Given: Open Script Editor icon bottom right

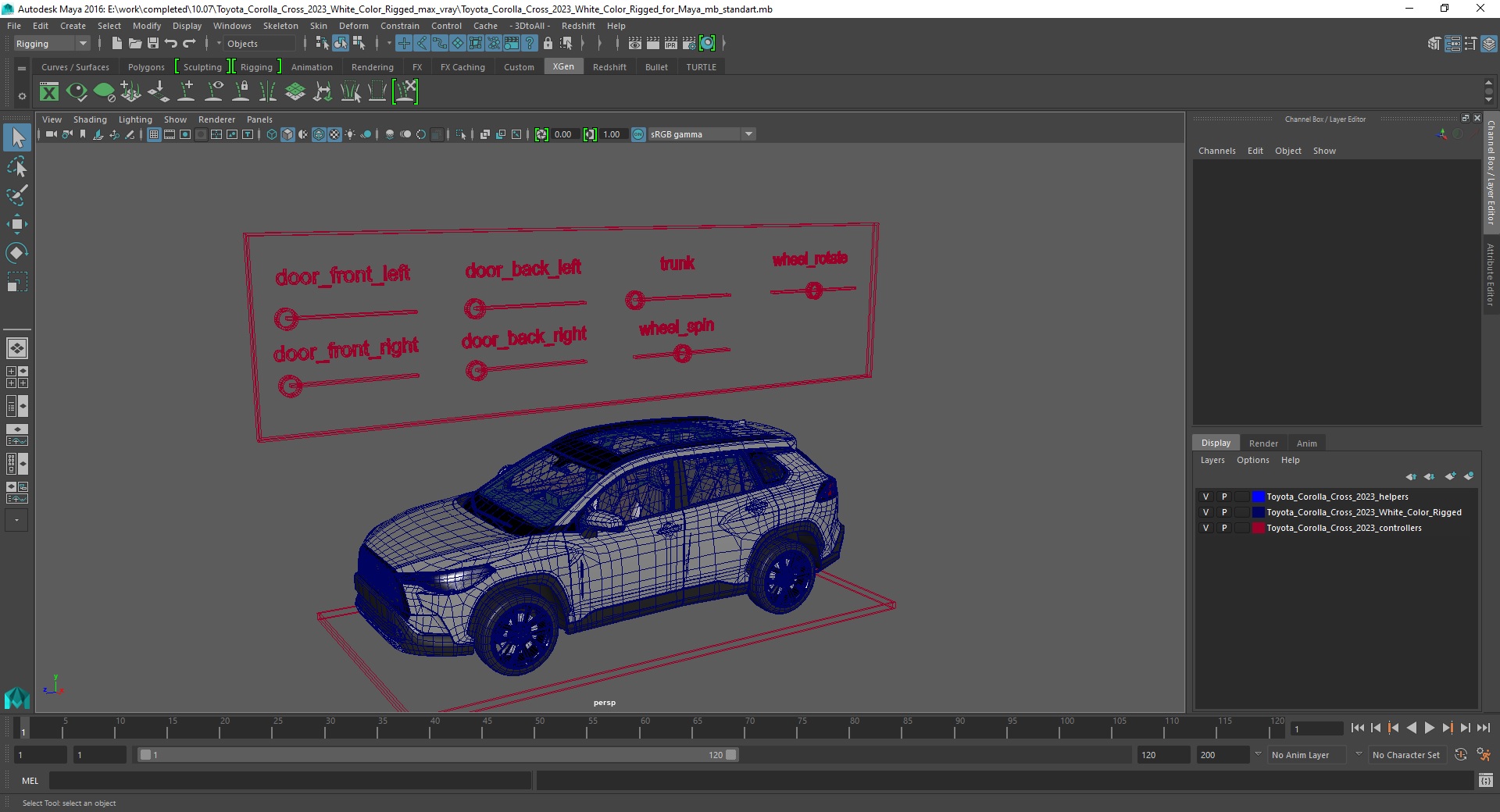Looking at the screenshot, I should (1485, 780).
